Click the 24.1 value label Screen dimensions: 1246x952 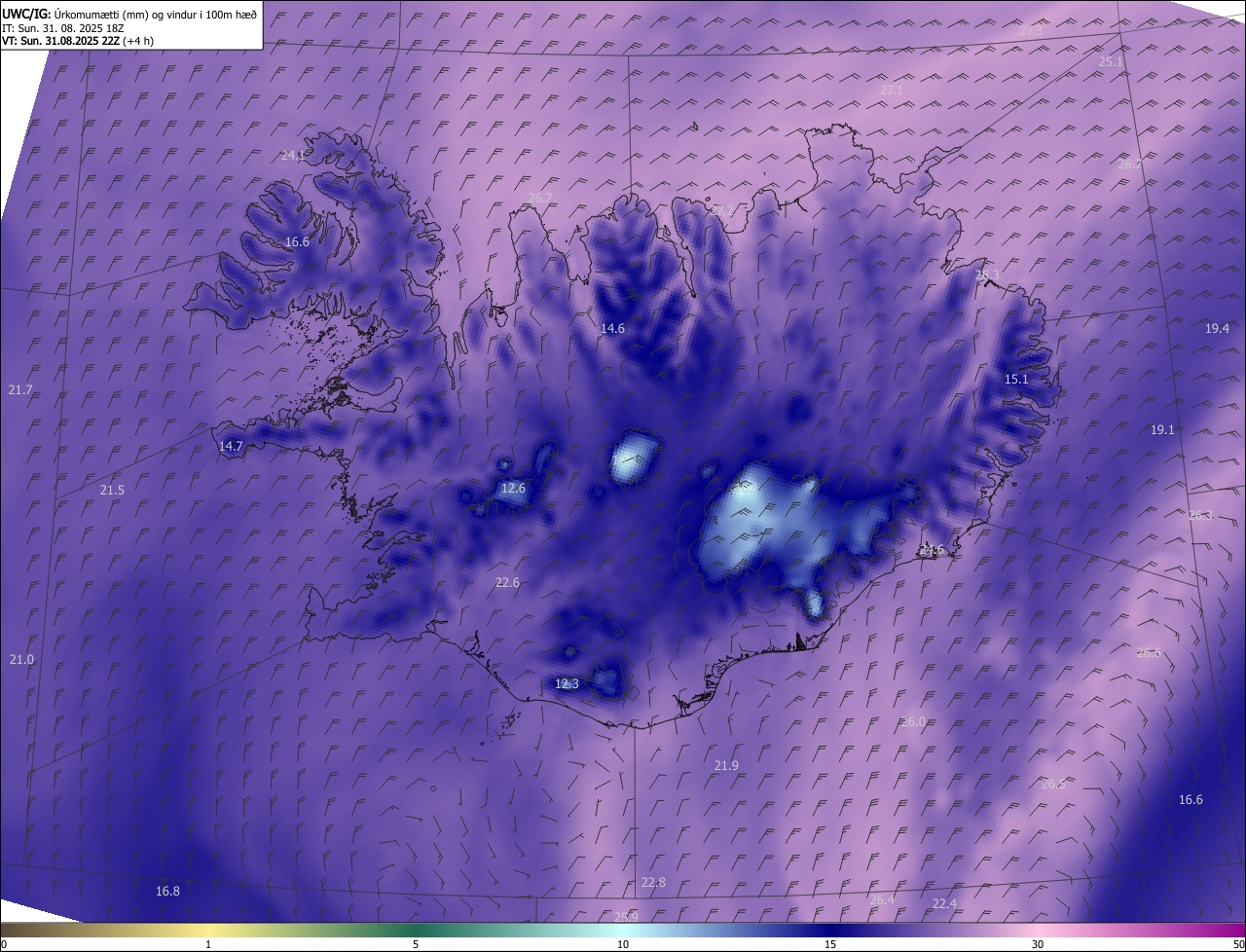coord(293,155)
